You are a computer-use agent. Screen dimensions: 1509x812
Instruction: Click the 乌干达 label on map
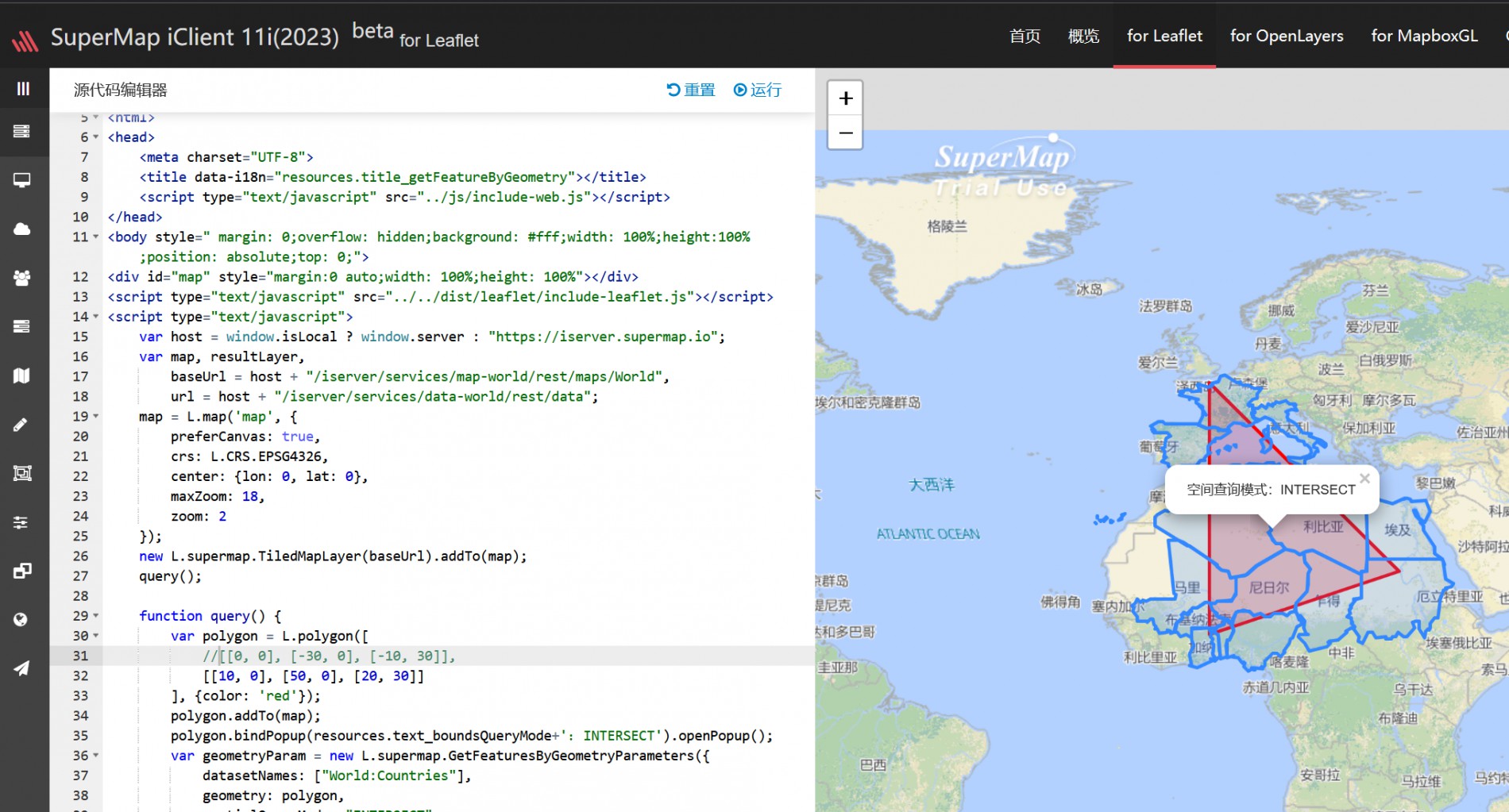[1413, 690]
